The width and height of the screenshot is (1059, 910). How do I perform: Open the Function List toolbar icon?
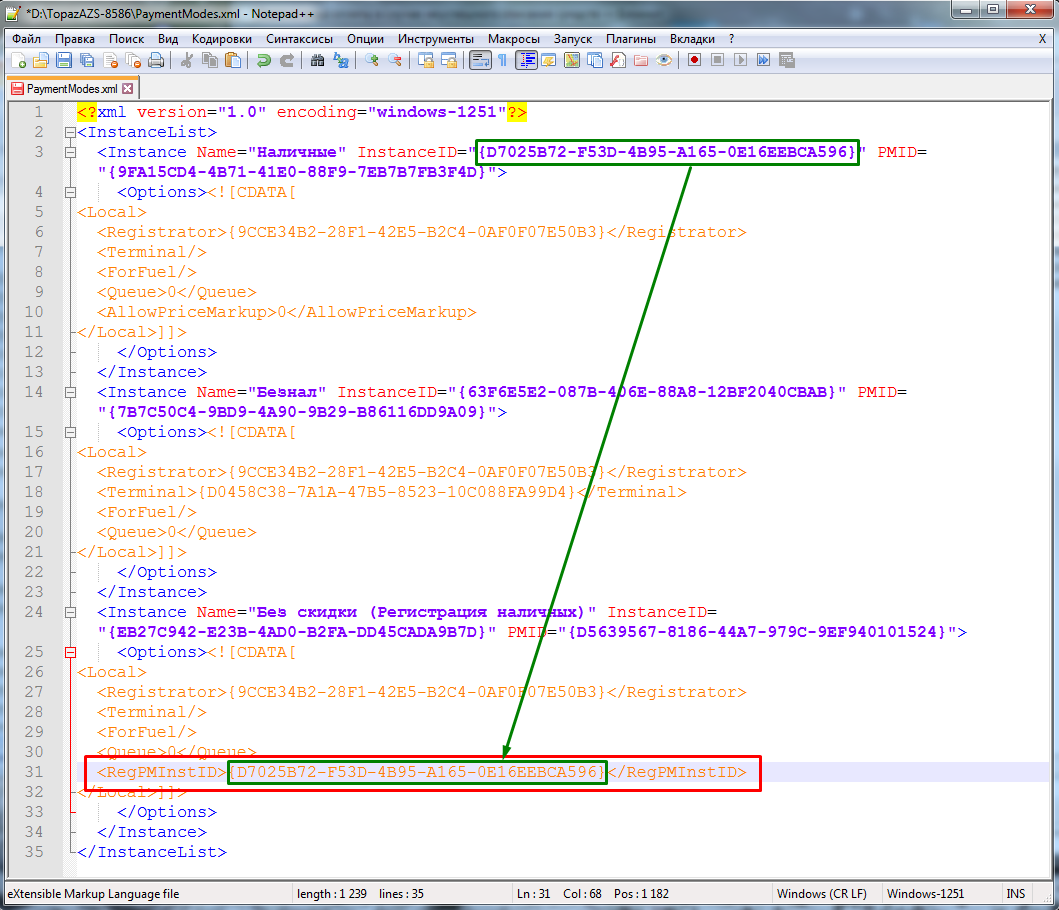pyautogui.click(x=618, y=61)
